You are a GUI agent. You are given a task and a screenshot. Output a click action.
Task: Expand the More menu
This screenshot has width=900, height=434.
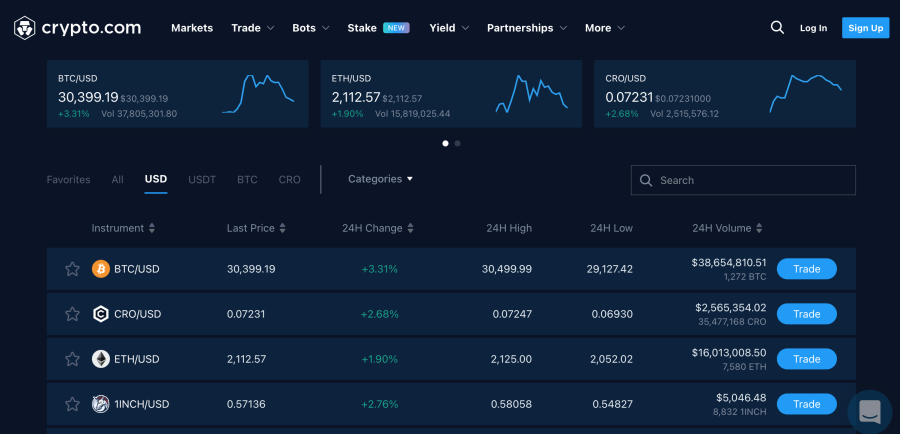tap(605, 28)
